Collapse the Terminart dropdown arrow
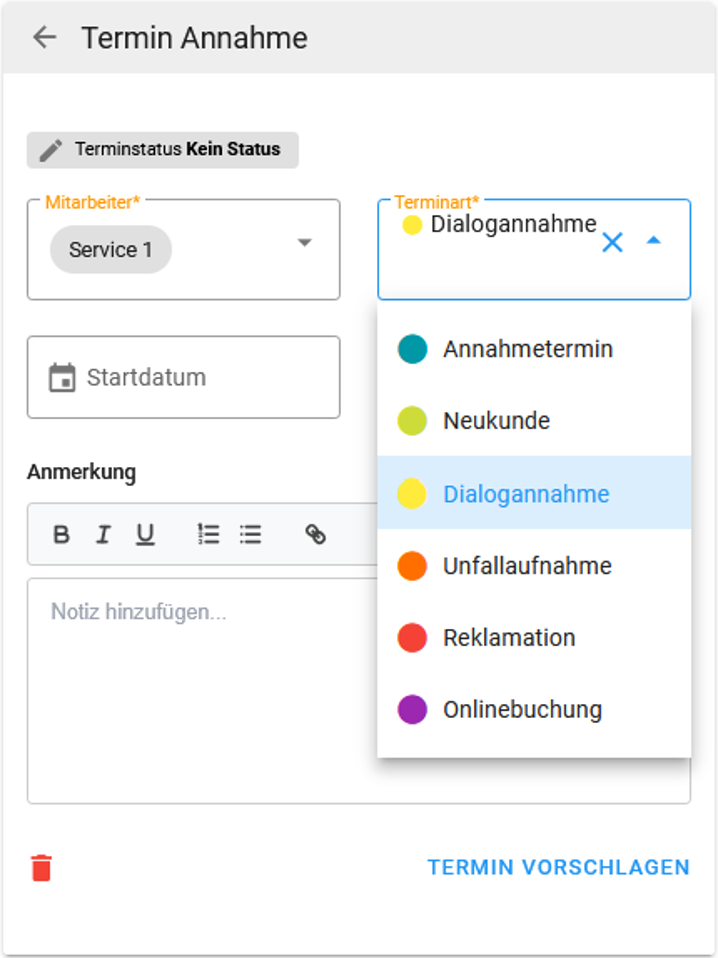Viewport: 718px width, 958px height. click(x=654, y=240)
